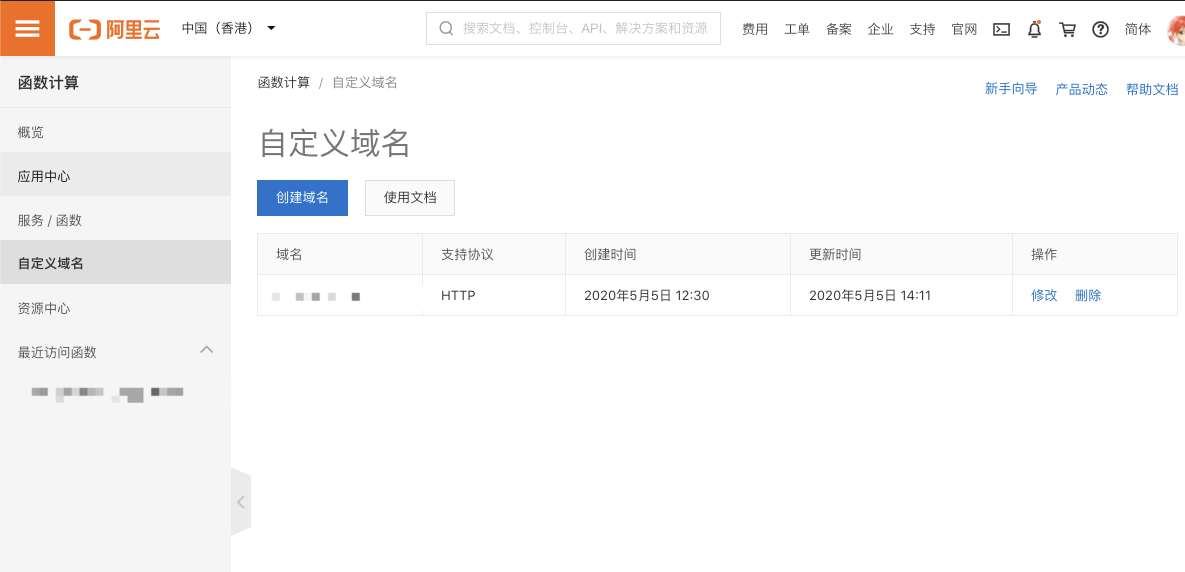Open the notifications bell

[x=1035, y=29]
